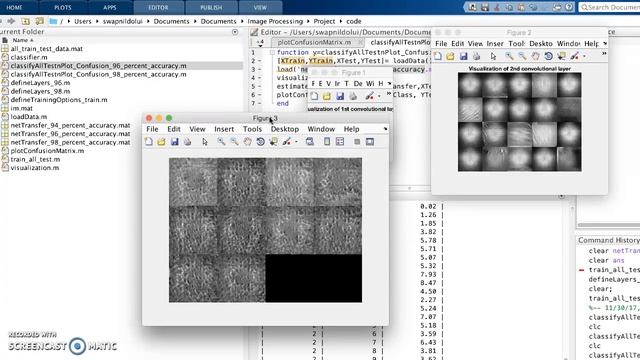Click dock arrow at Figure 3 menu bar end

[385, 129]
